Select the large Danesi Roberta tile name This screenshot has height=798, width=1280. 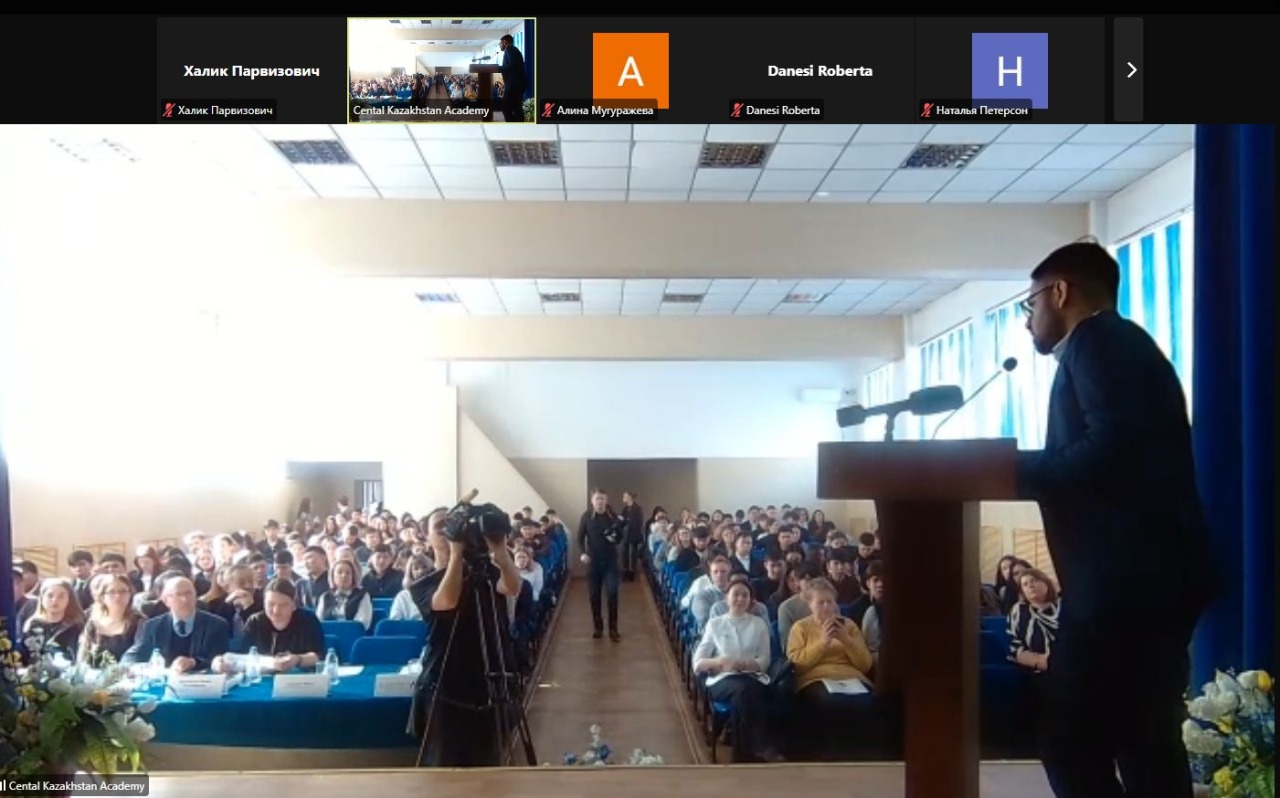820,71
